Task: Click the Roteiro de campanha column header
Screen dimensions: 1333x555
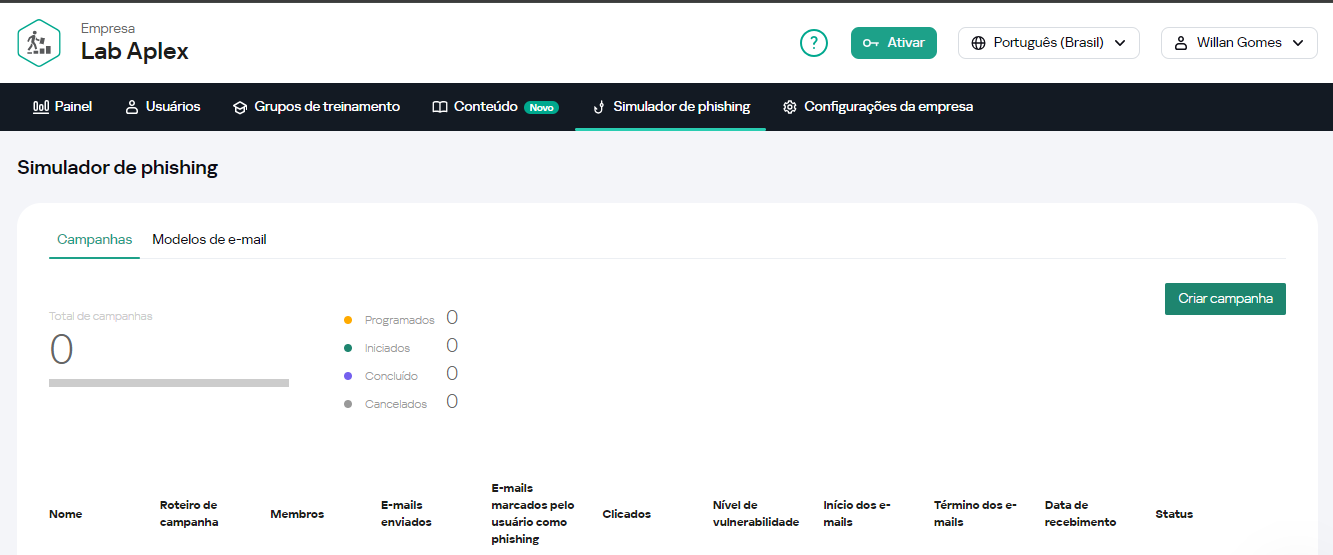Action: 189,514
